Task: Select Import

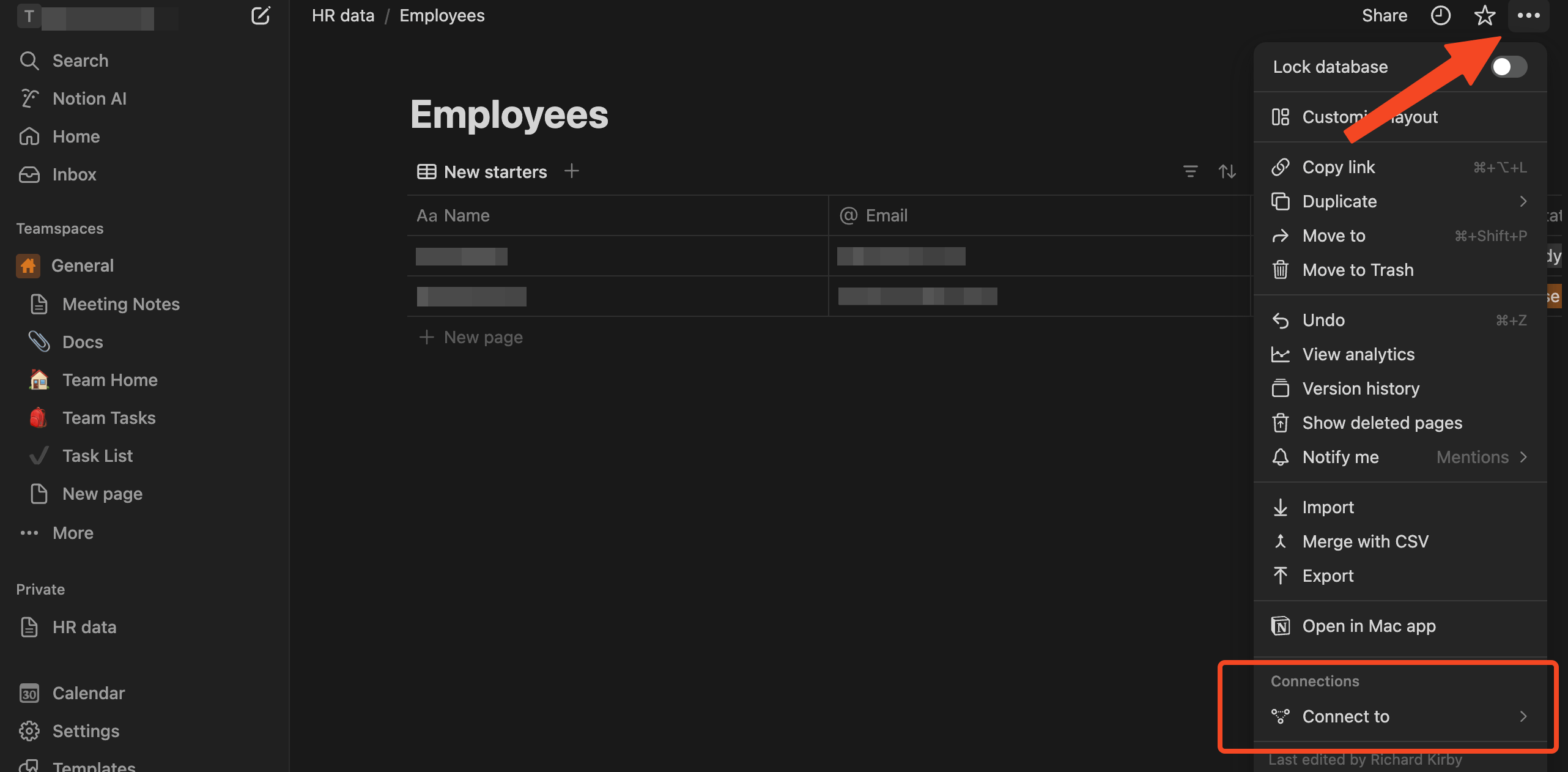Action: 1400,507
